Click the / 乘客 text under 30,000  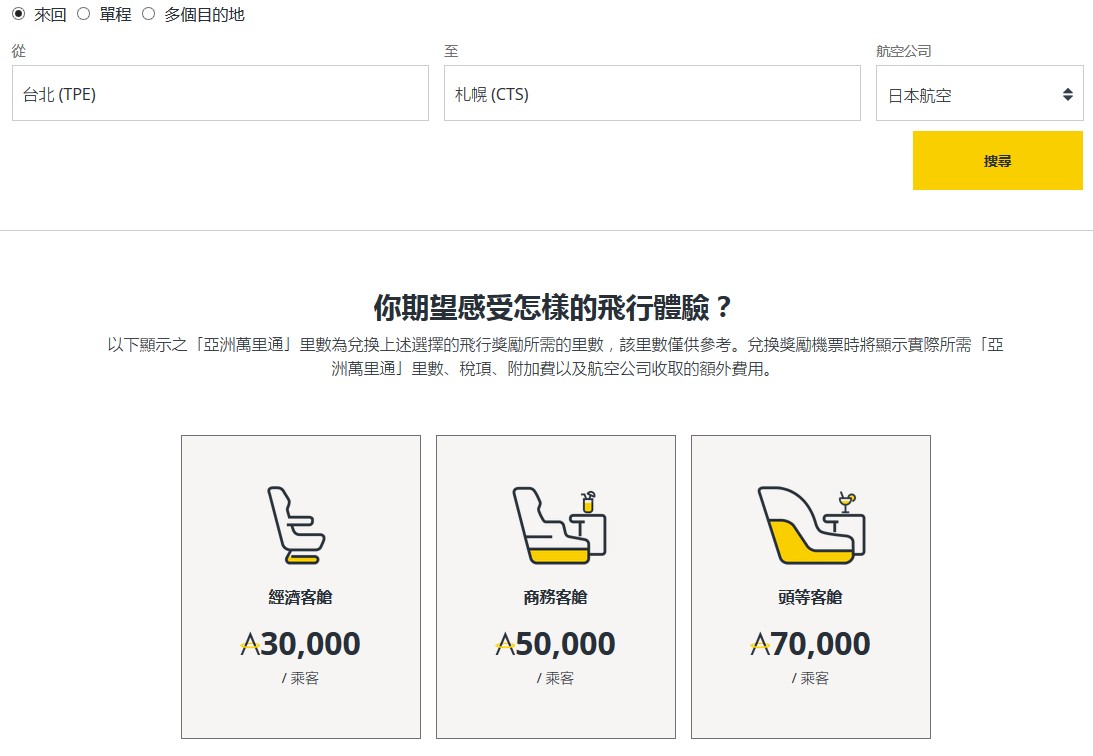300,678
